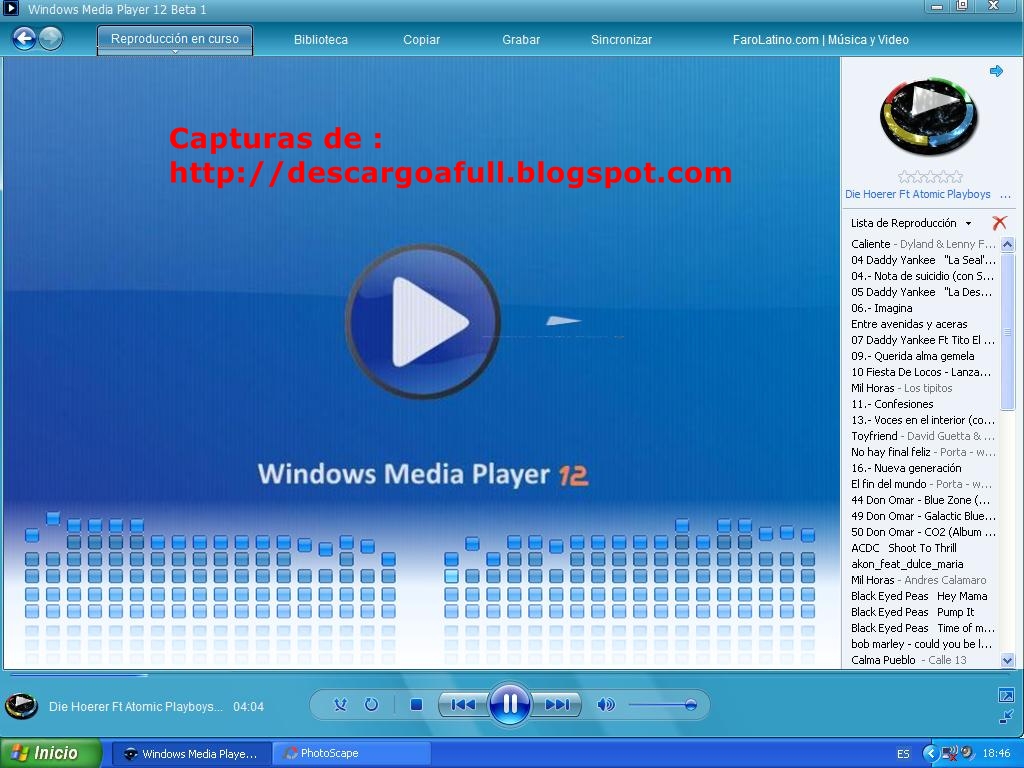Select 'bob marley - could you be l...' track

(923, 644)
